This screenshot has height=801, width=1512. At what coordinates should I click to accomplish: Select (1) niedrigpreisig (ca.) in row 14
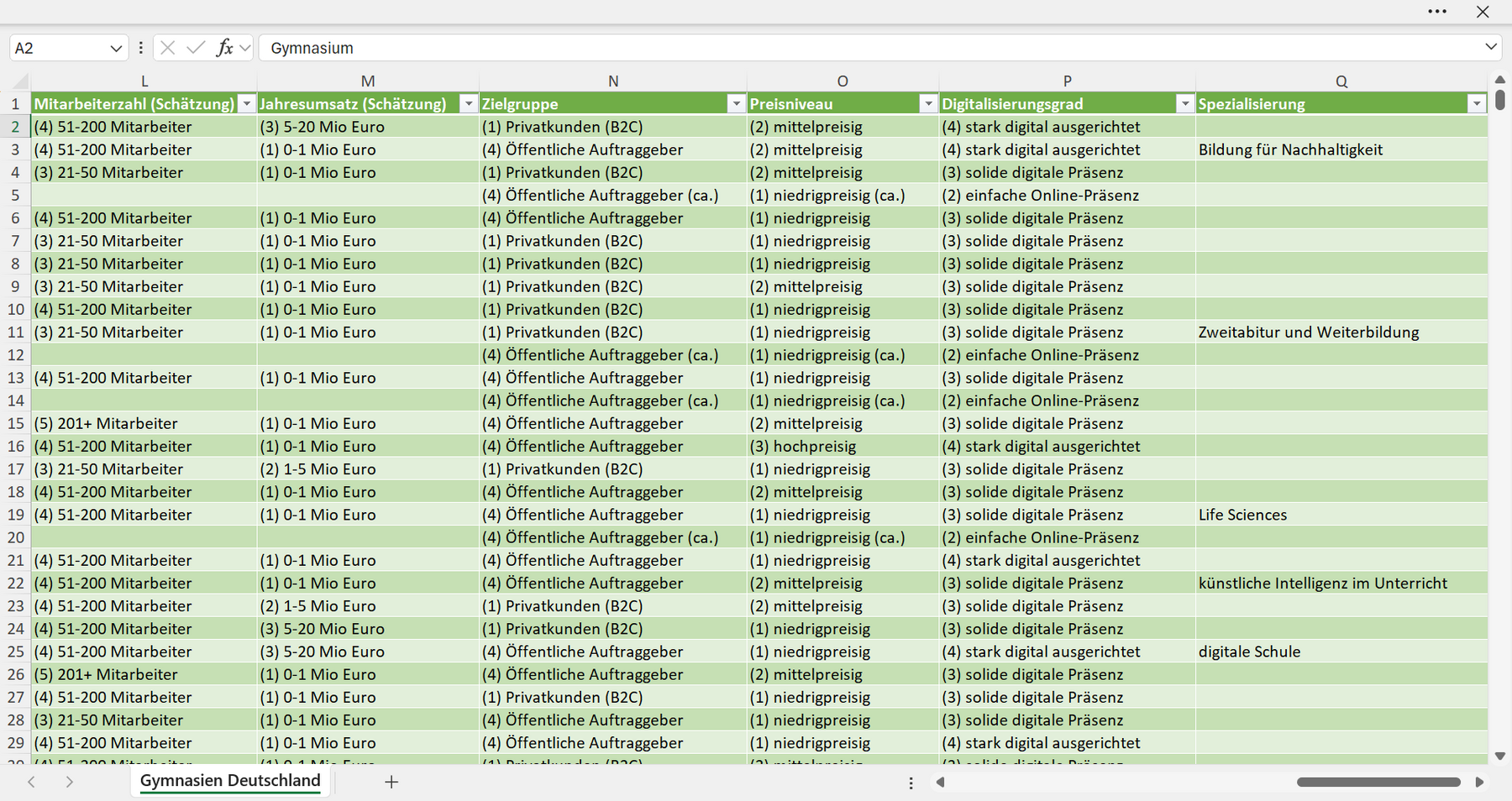843,400
